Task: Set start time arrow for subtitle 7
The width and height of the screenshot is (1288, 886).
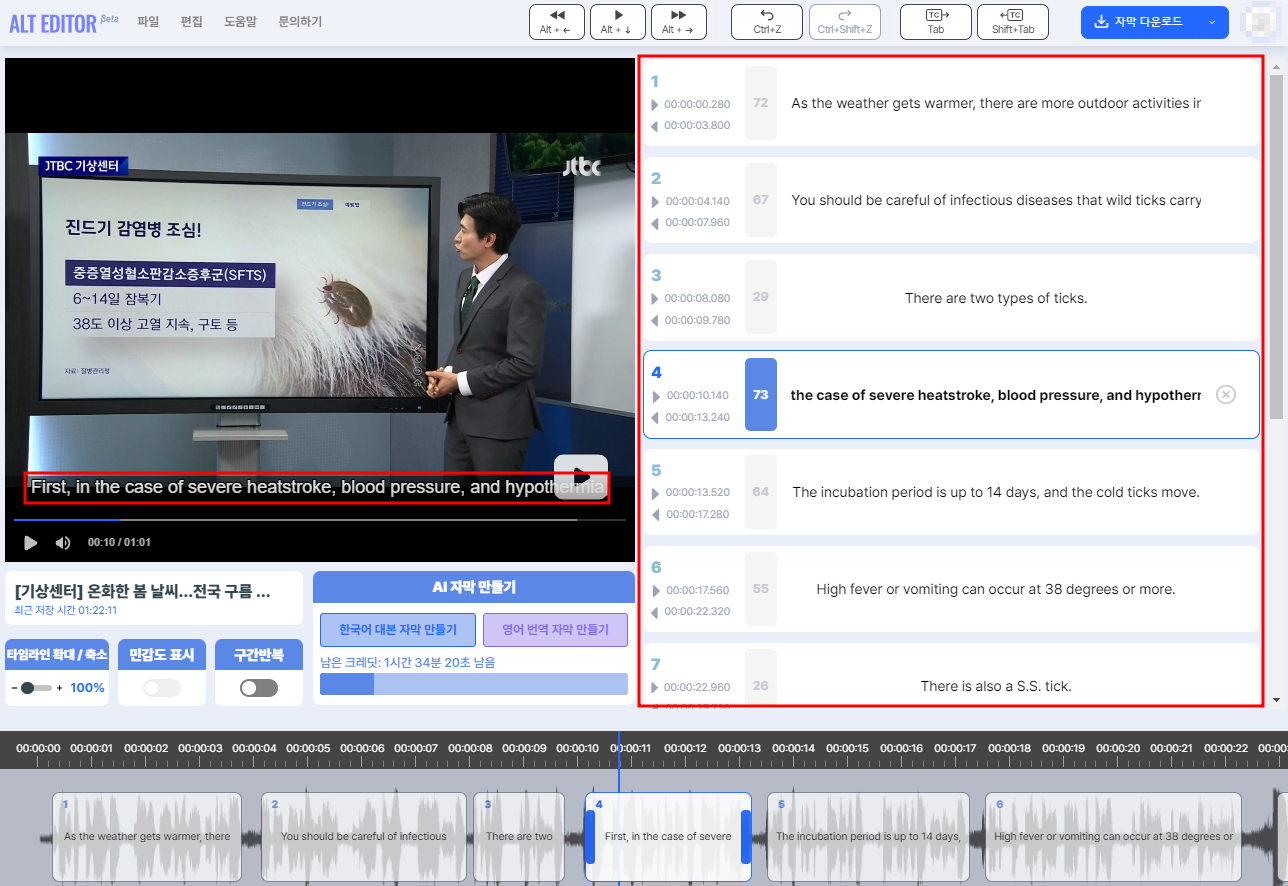Action: (655, 687)
